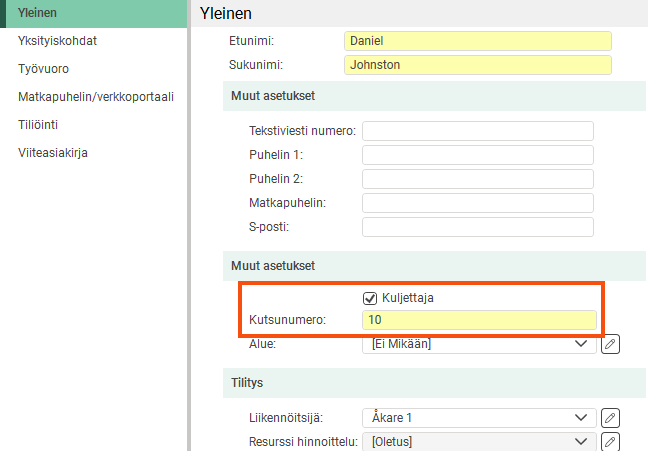Open the Viiteasiakirja section
The image size is (648, 451).
53,153
